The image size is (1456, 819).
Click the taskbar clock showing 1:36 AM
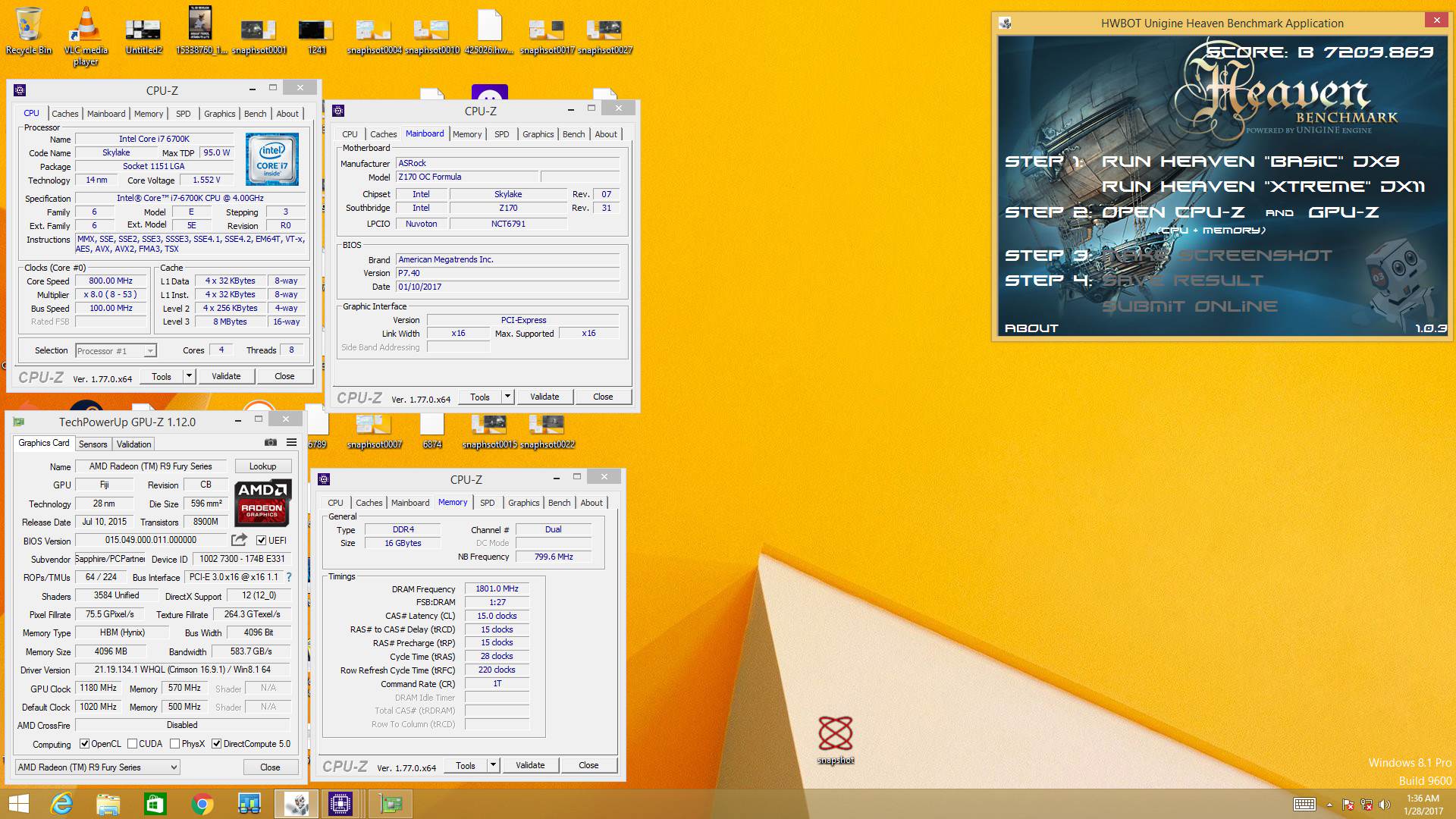coord(1423,805)
